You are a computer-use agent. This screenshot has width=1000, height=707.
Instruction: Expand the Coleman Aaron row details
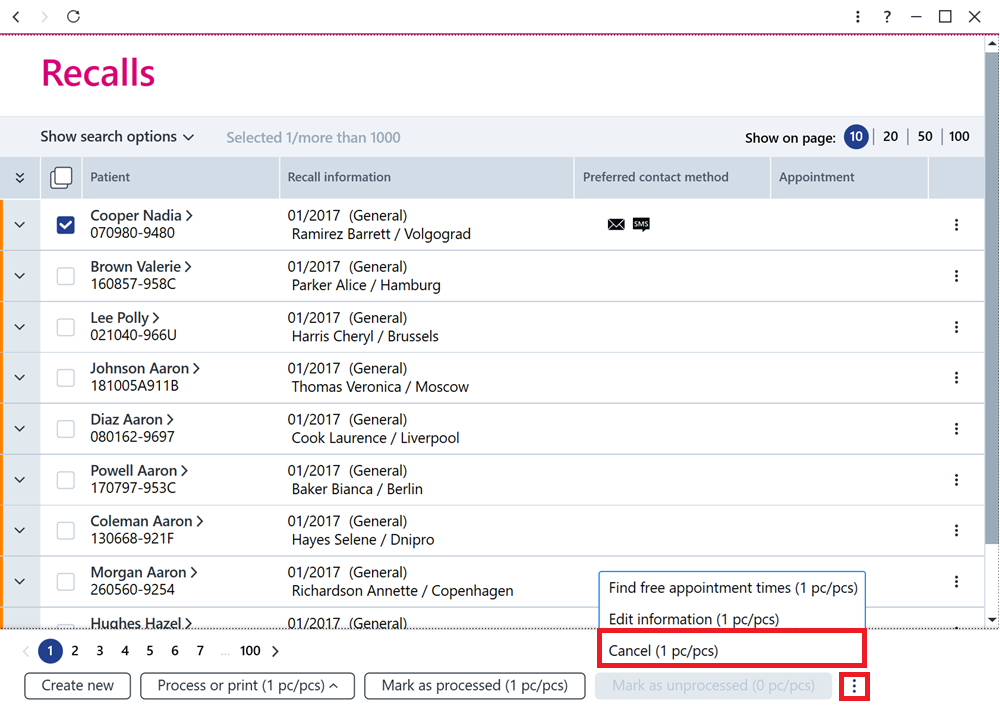(20, 530)
